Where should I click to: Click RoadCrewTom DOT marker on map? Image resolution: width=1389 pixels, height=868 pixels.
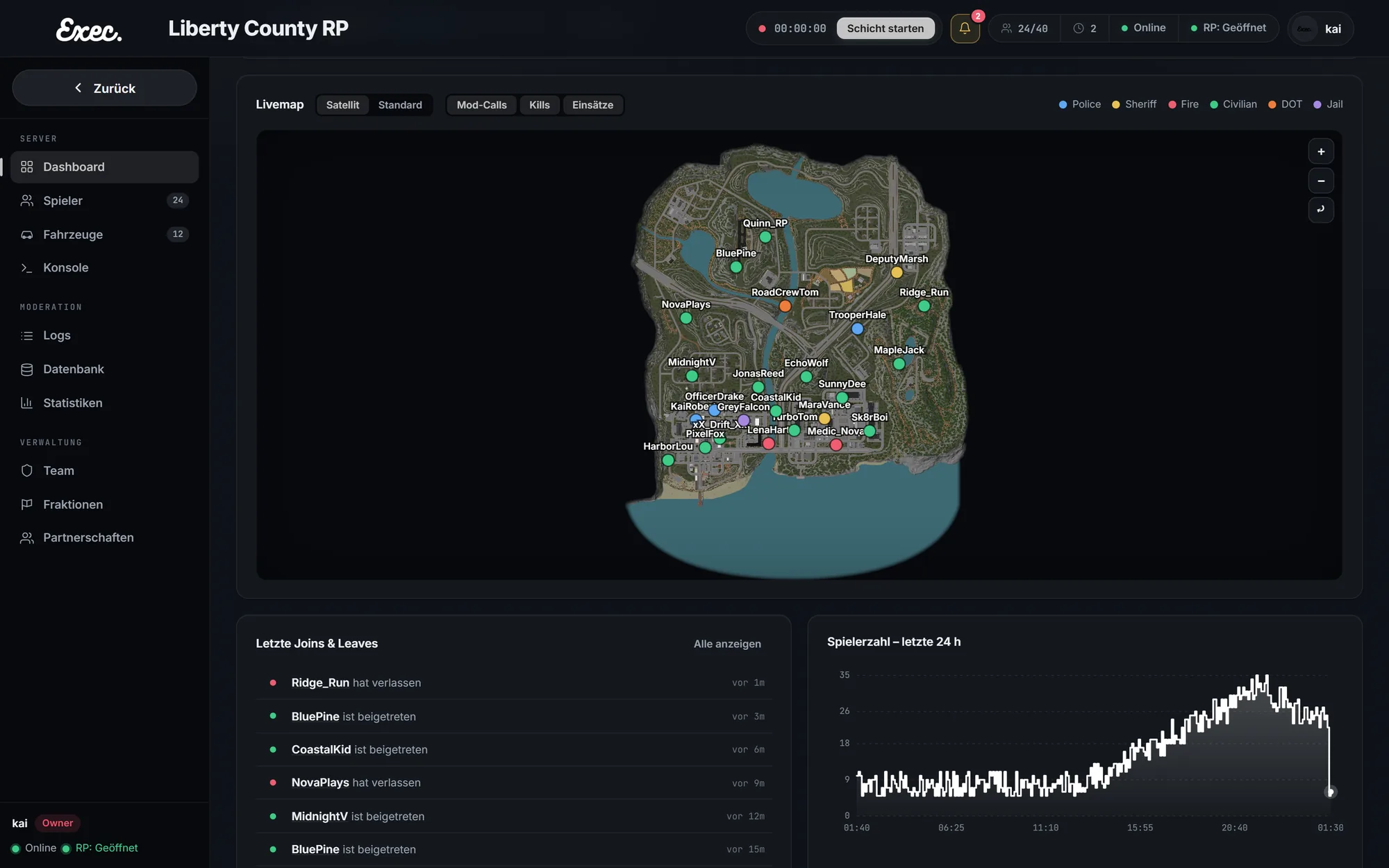point(785,306)
